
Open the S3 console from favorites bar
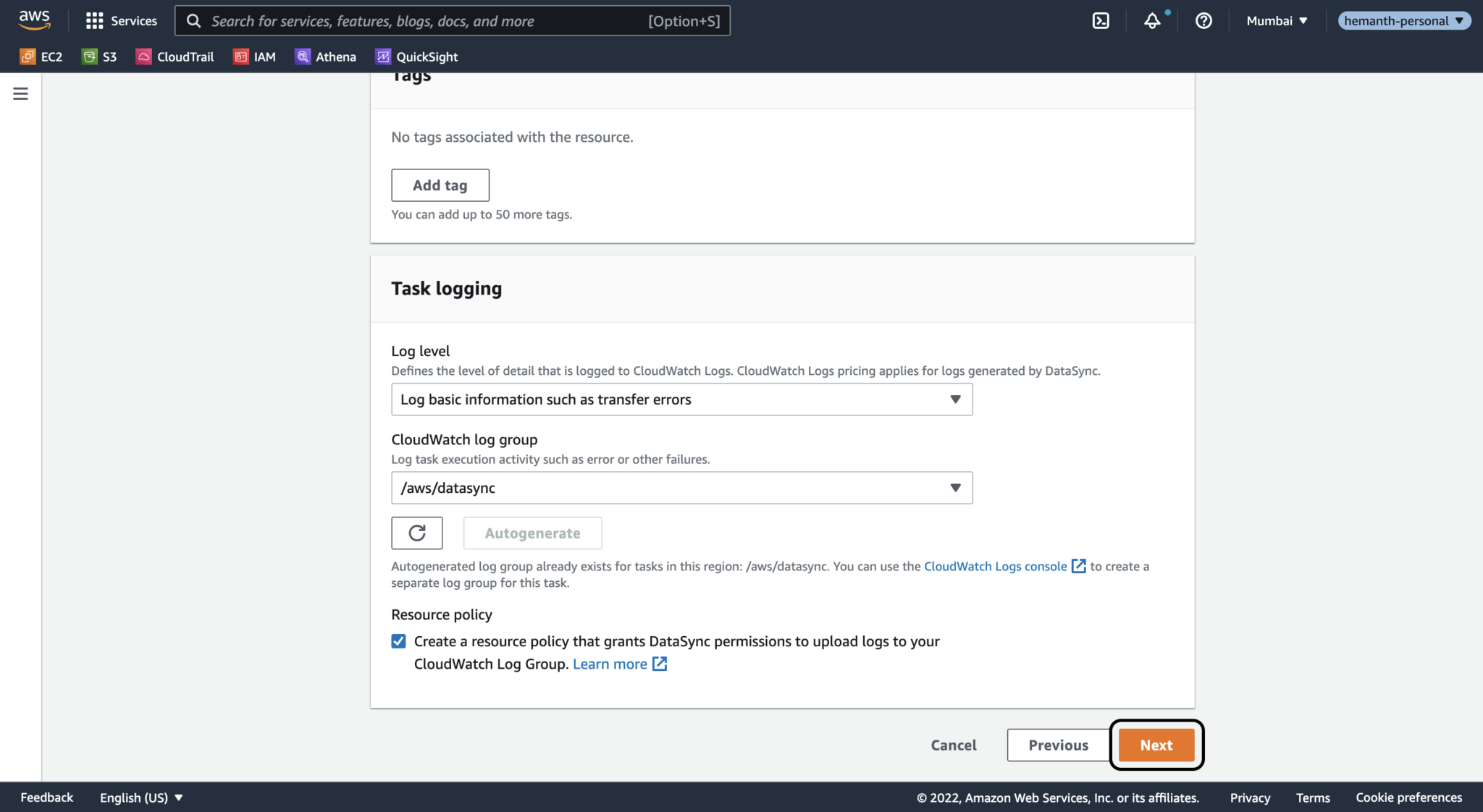[x=99, y=56]
